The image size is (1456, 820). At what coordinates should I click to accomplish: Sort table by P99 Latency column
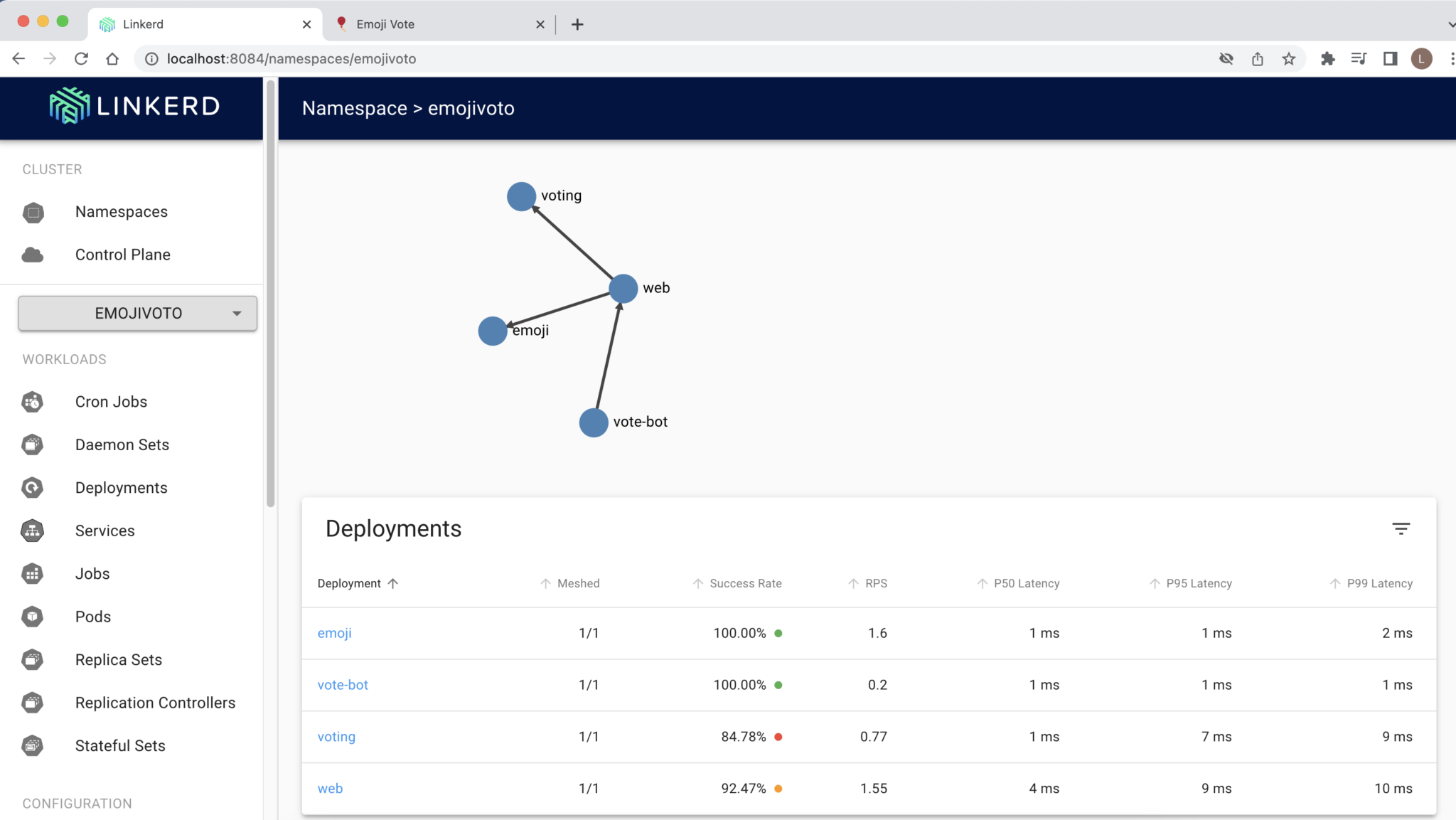pyautogui.click(x=1379, y=583)
